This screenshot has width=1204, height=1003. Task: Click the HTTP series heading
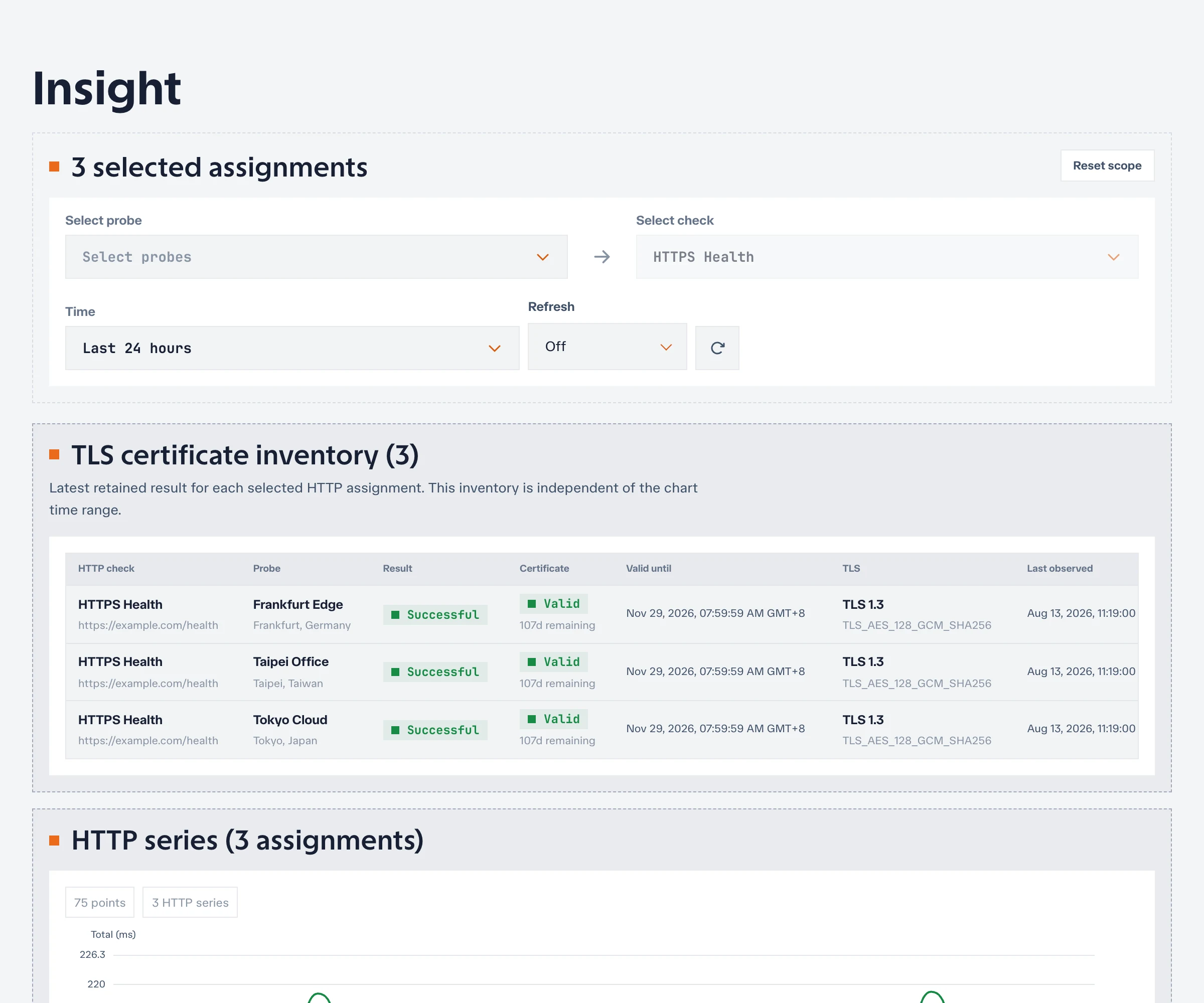pos(247,840)
